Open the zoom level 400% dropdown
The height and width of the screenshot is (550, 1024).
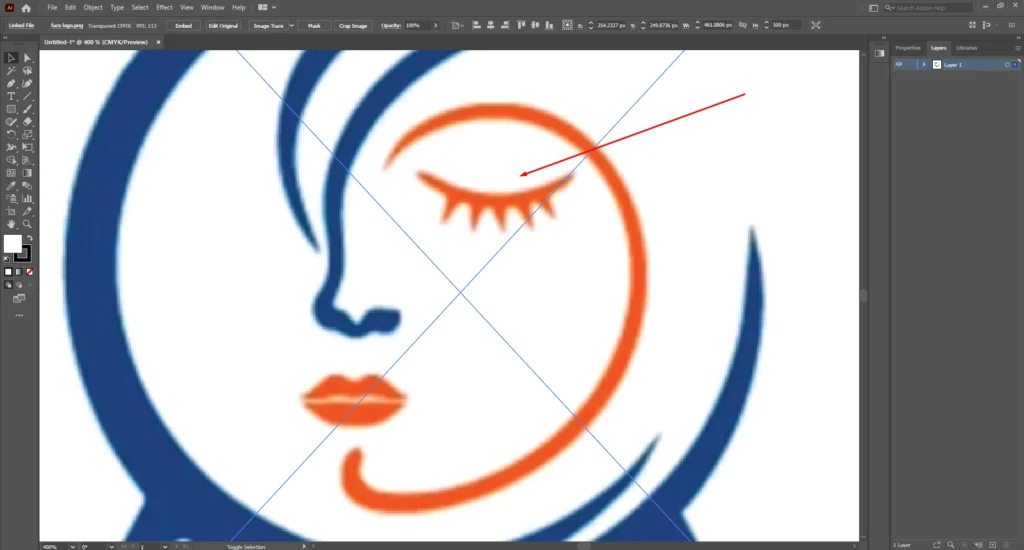(x=72, y=546)
